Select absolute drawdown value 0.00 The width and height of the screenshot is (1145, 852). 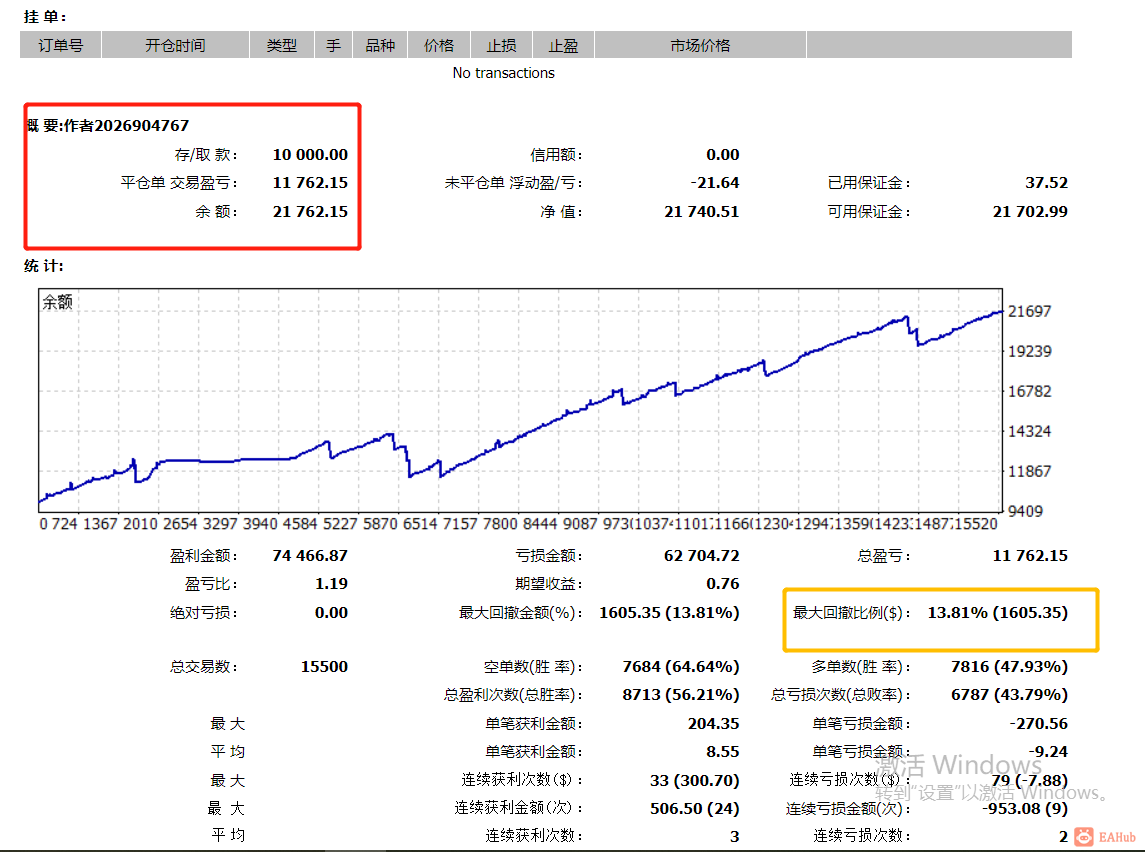click(x=332, y=613)
